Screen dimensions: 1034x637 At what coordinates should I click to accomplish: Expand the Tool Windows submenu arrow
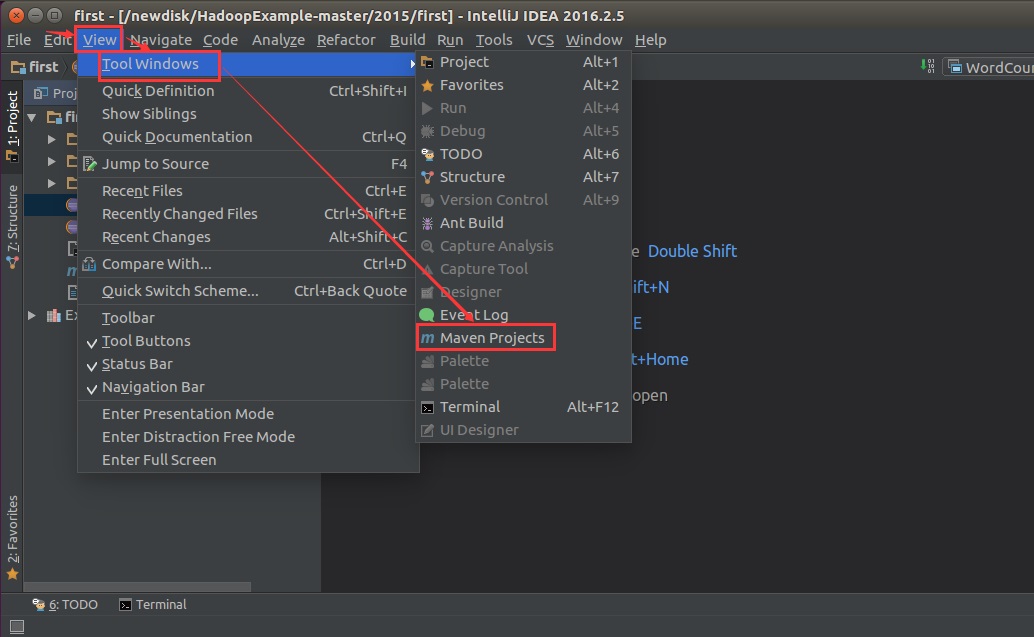point(412,64)
